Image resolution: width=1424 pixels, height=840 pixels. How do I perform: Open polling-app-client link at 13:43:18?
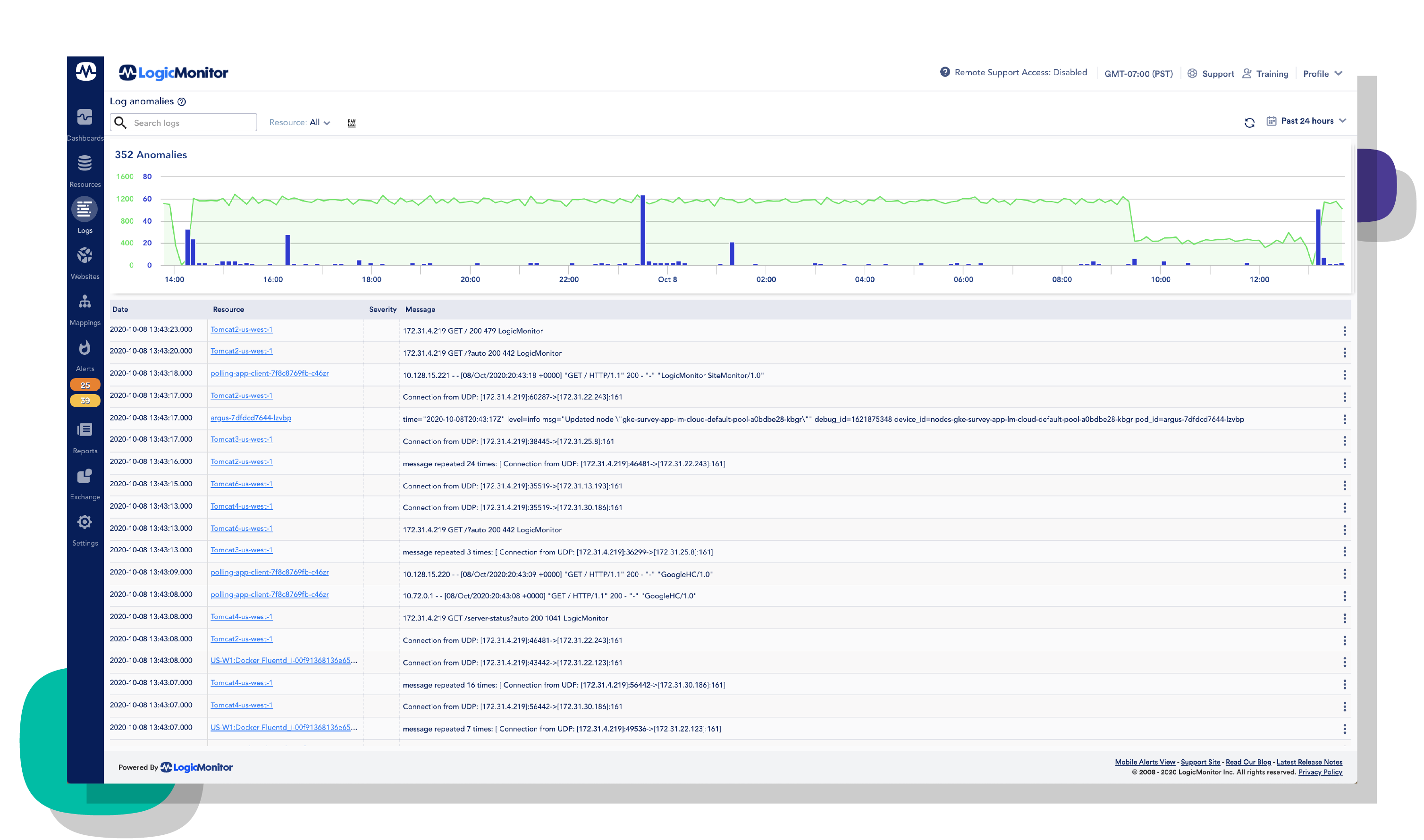click(270, 374)
